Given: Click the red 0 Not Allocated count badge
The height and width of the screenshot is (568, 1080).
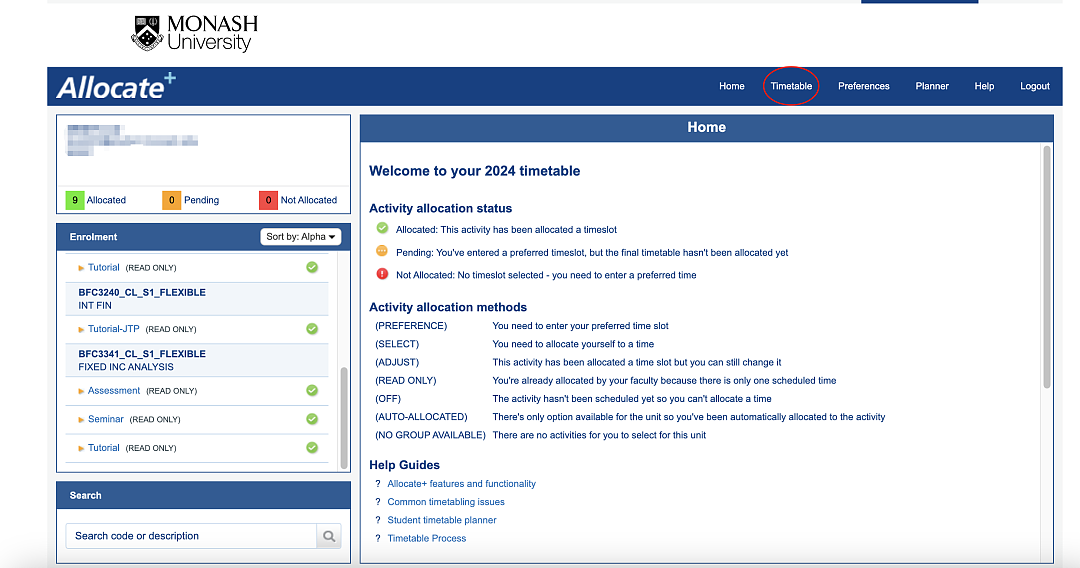Looking at the screenshot, I should point(269,200).
